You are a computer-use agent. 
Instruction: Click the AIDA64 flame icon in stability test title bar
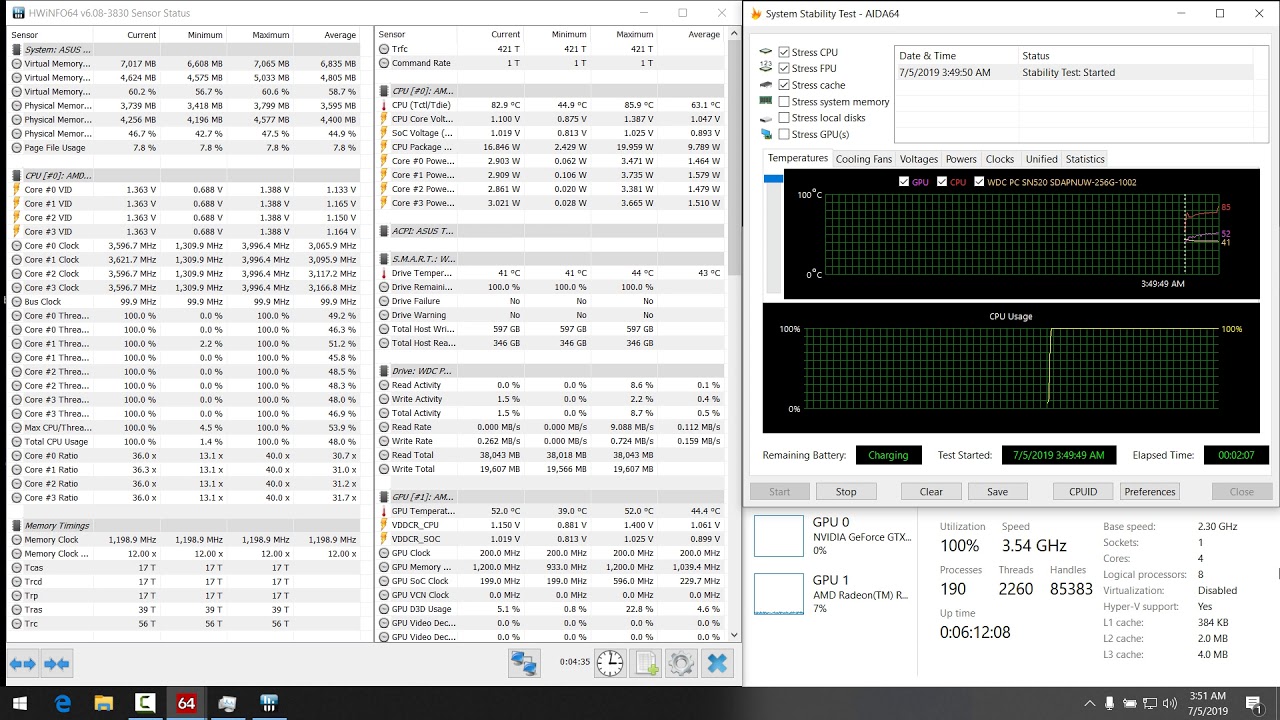757,14
